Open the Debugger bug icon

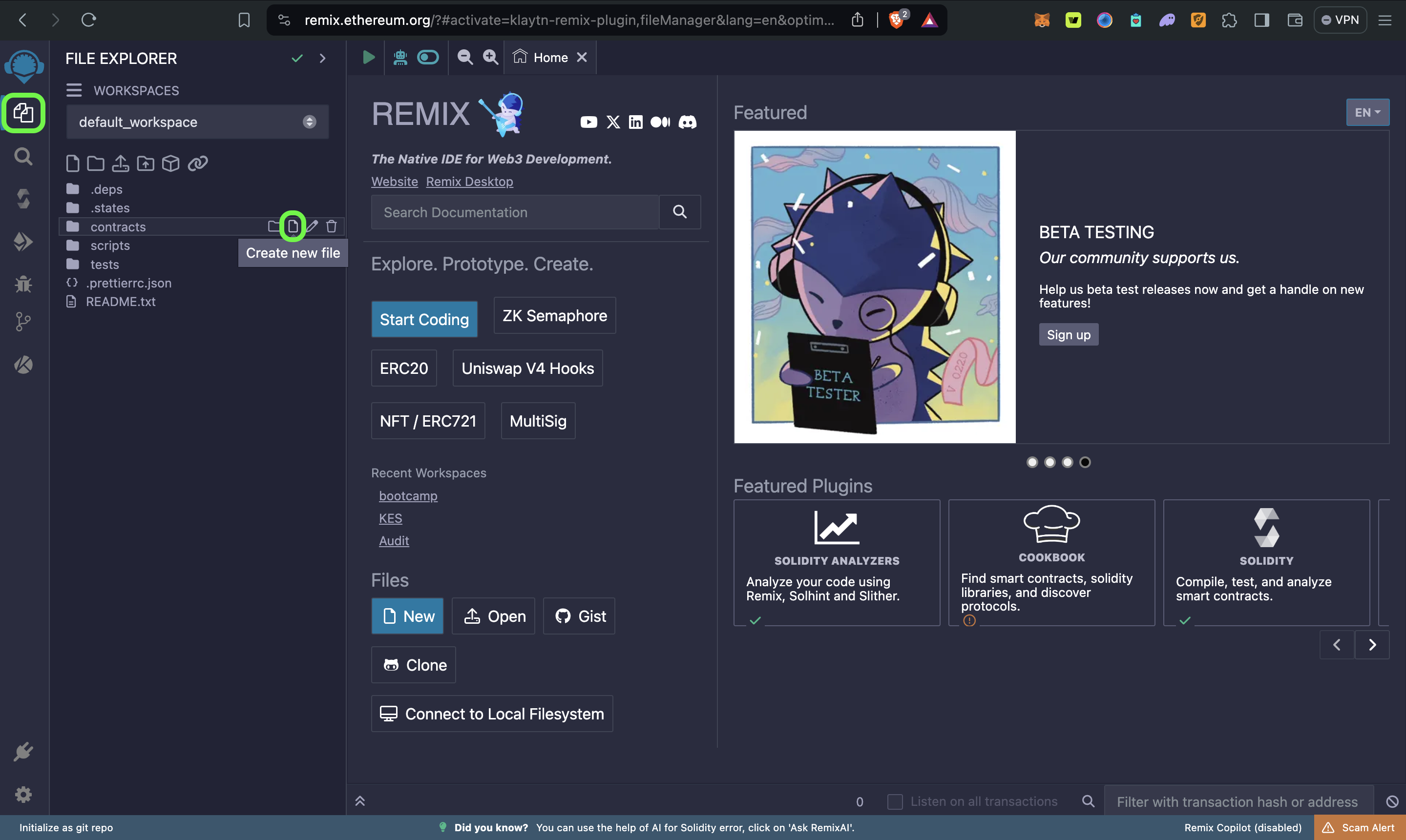click(x=23, y=284)
